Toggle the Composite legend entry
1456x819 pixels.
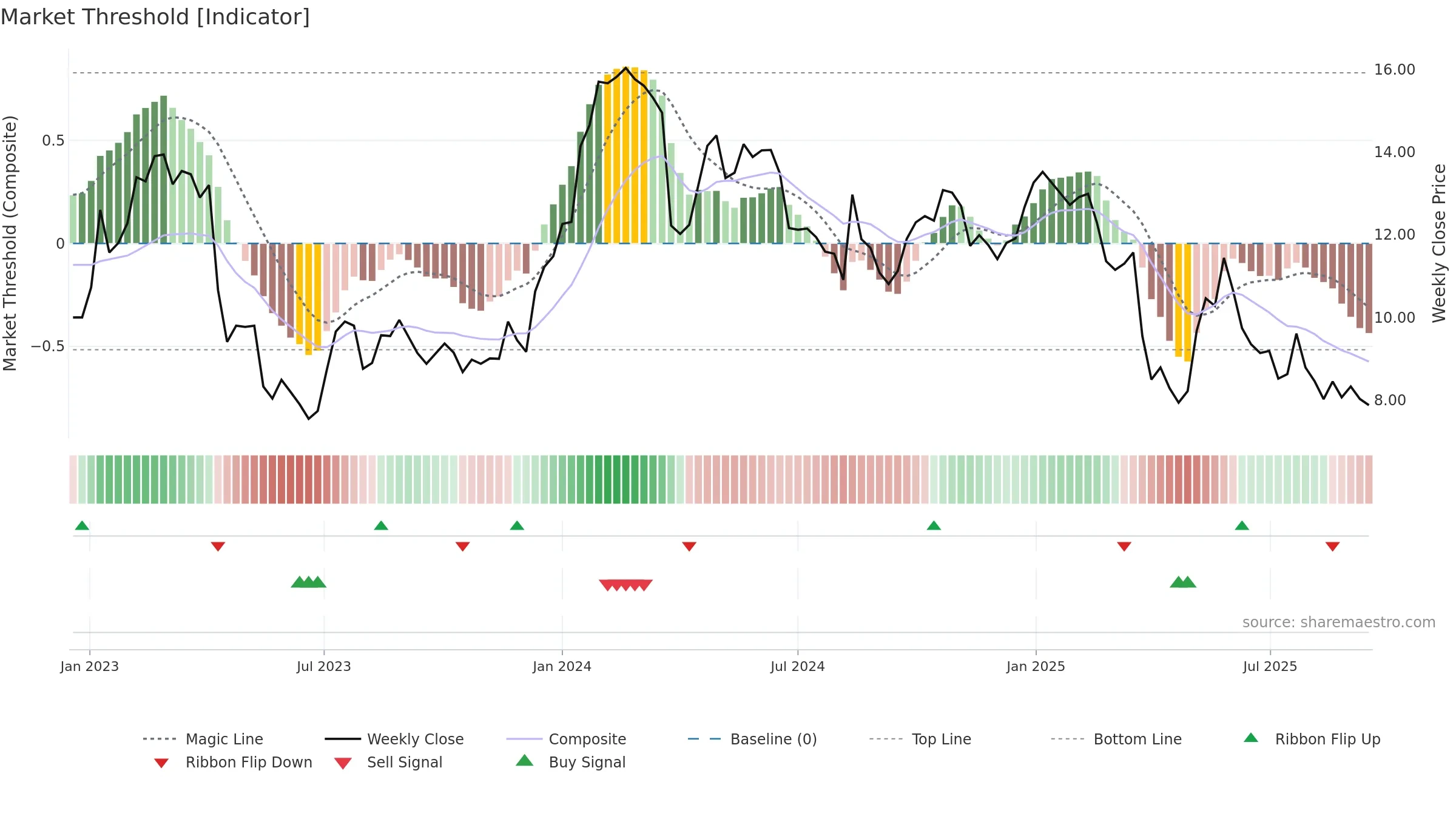coord(566,739)
